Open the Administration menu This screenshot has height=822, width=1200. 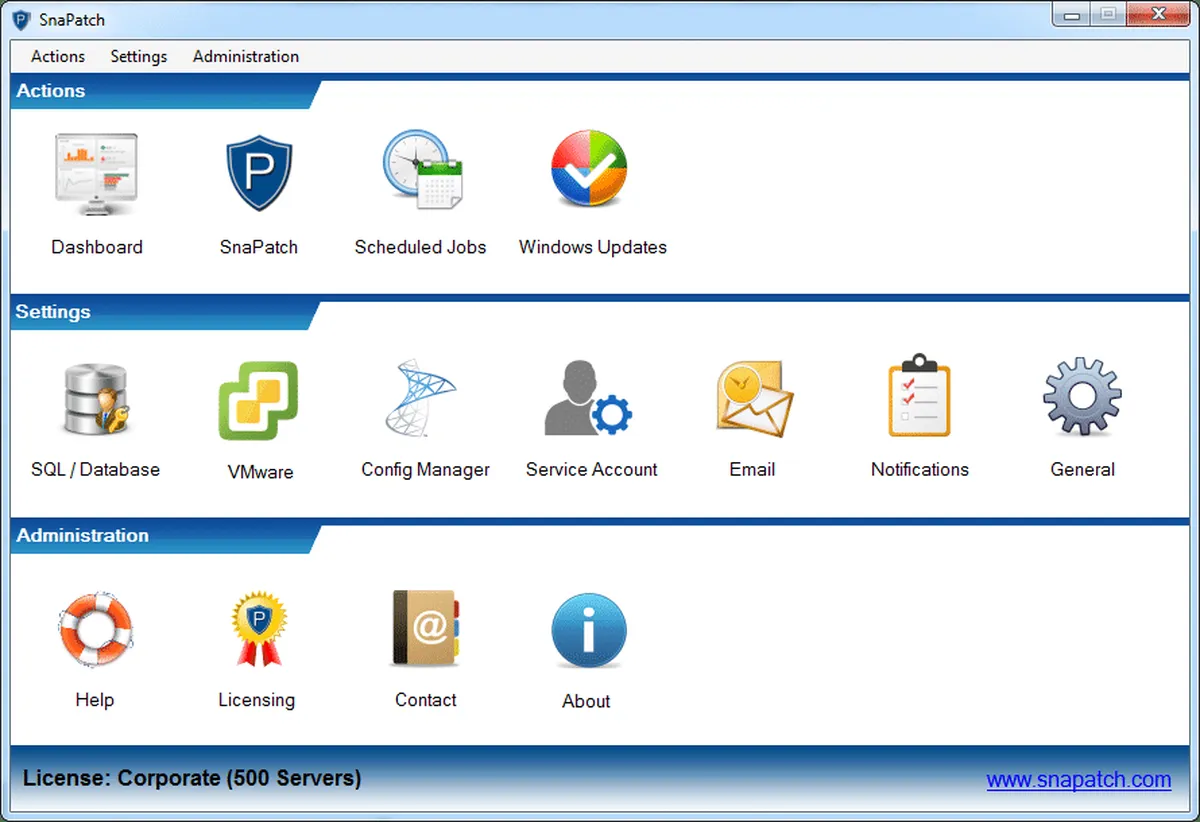click(x=246, y=57)
